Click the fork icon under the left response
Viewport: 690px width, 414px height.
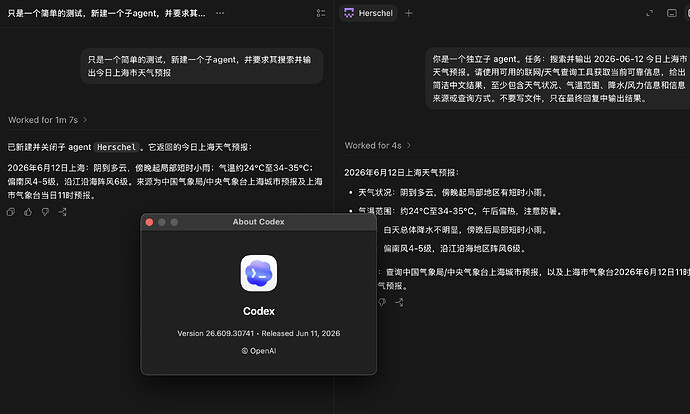click(x=62, y=212)
